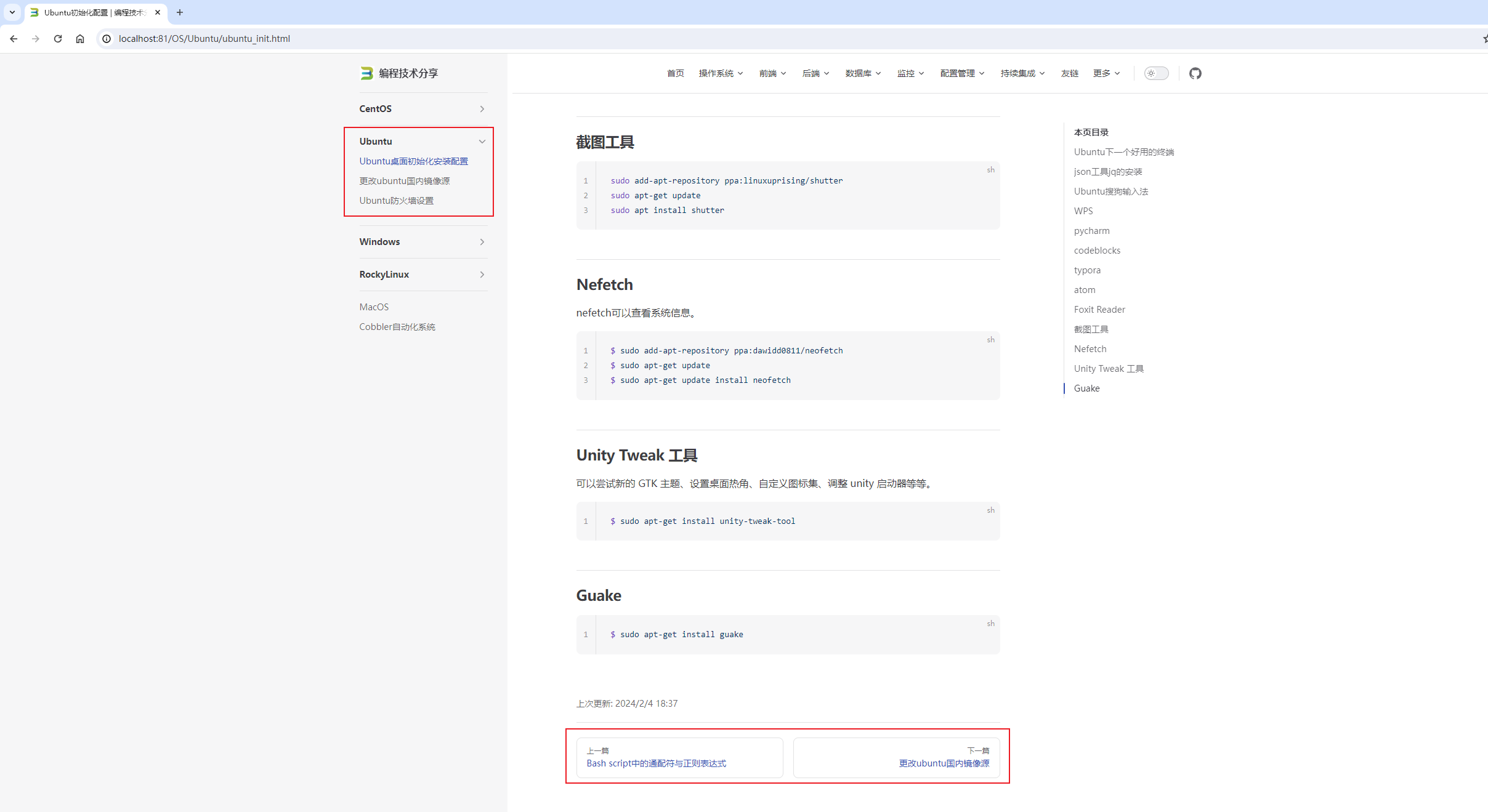The width and height of the screenshot is (1488, 812).
Task: Jump to pycharm in page outline
Action: pyautogui.click(x=1091, y=231)
